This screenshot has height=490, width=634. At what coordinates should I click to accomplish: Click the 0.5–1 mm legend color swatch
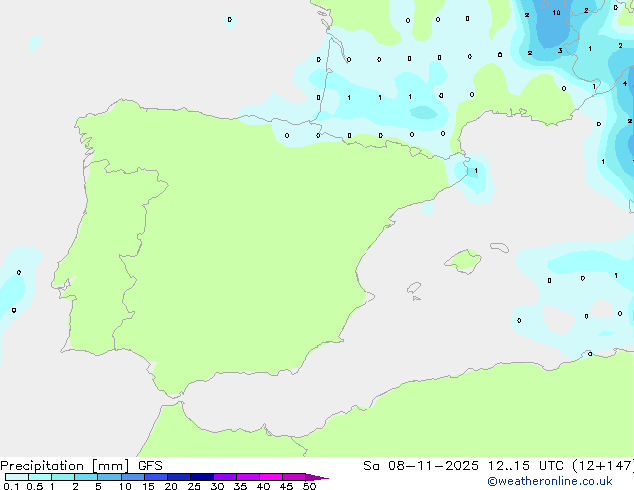pyautogui.click(x=40, y=477)
